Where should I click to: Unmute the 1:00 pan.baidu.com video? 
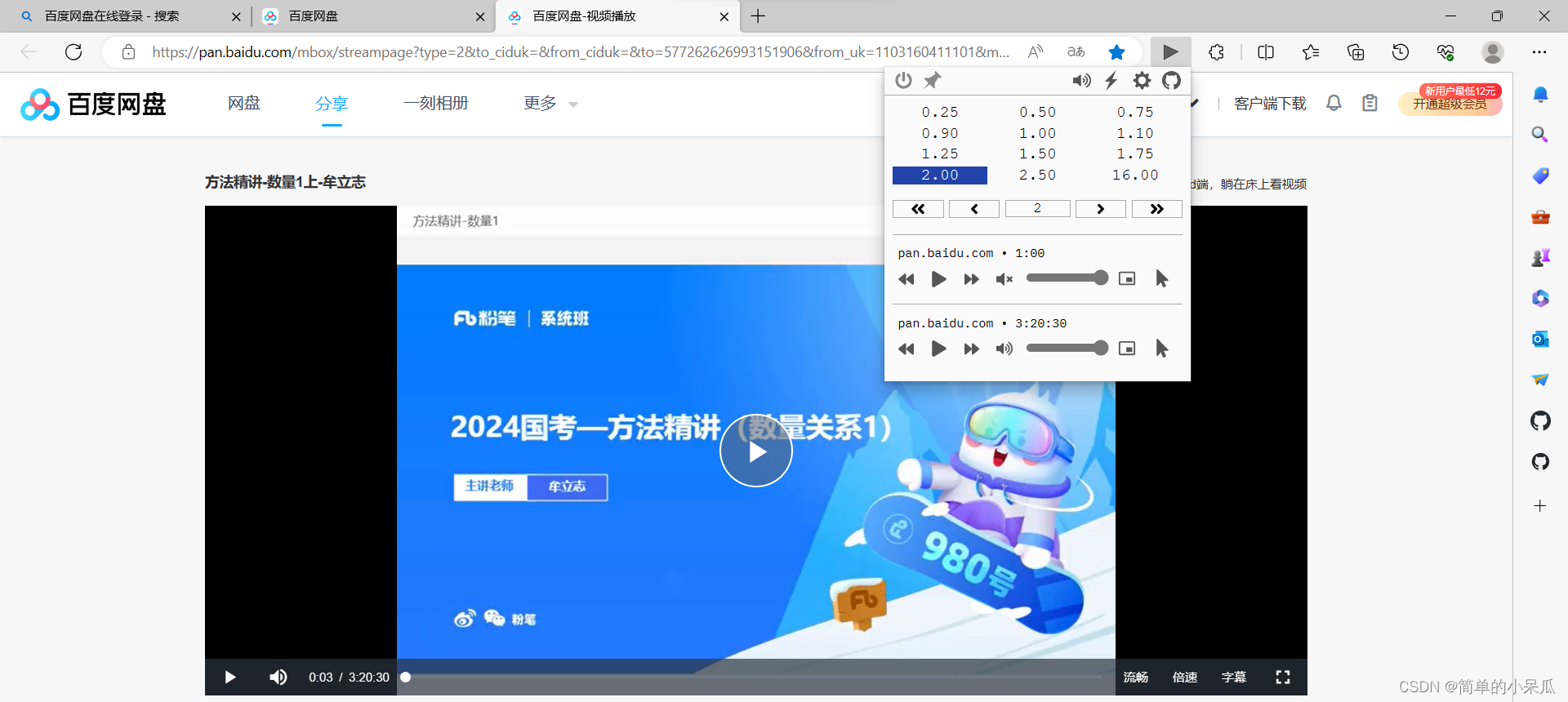pos(1004,279)
